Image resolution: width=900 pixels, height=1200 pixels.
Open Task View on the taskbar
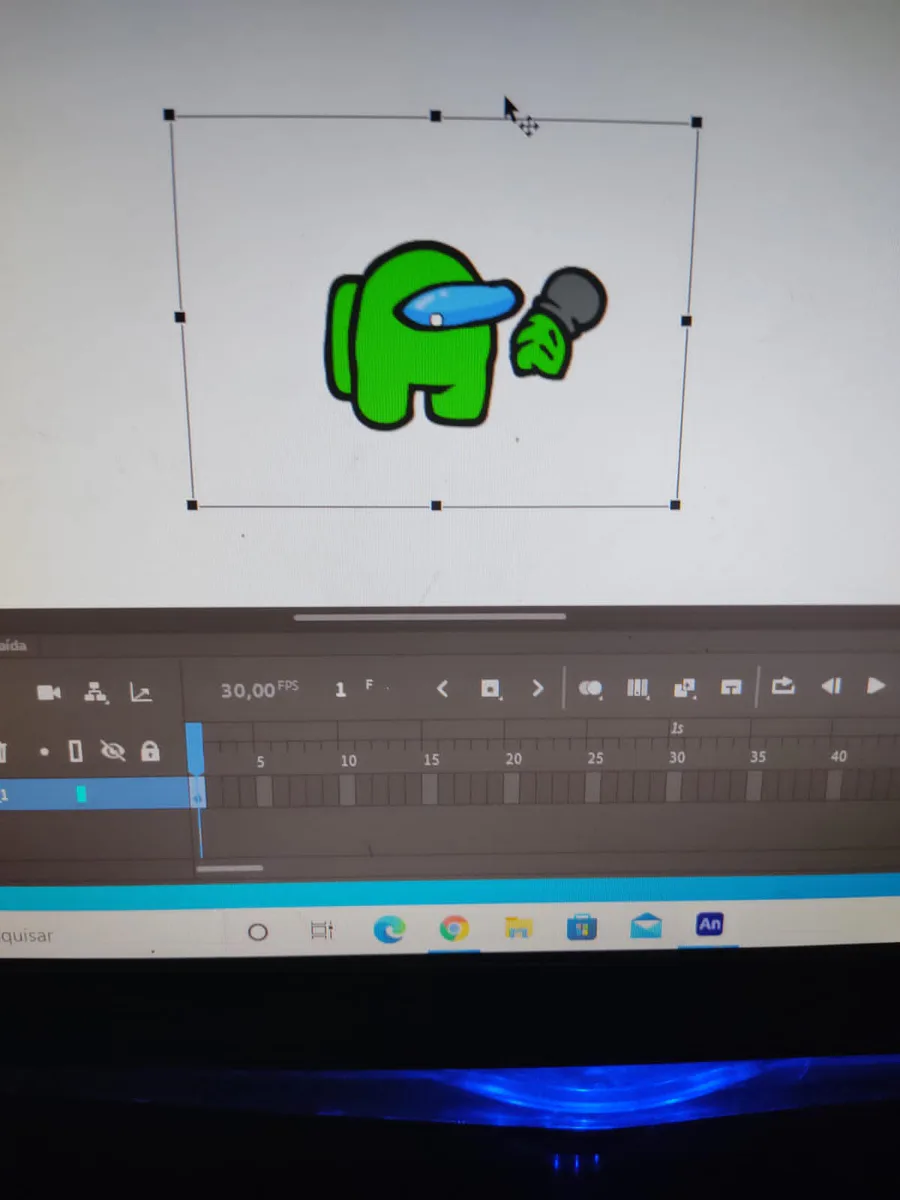click(321, 931)
